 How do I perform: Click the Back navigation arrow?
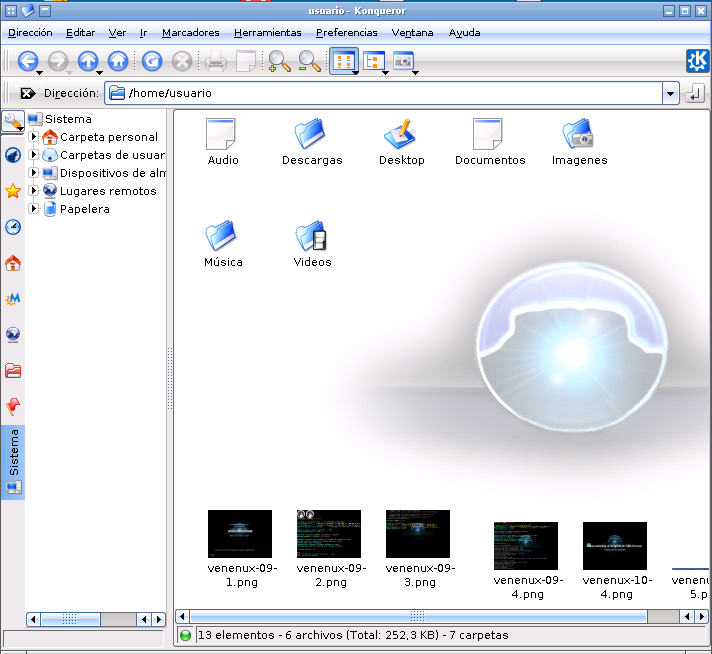26,61
